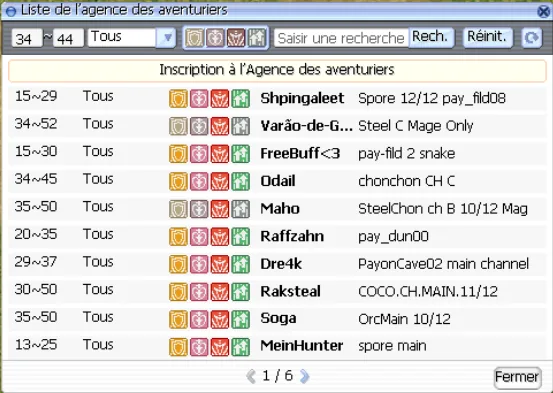Click the green support icon in FreeBuff<3 row
Image resolution: width=553 pixels, height=393 pixels.
point(241,154)
